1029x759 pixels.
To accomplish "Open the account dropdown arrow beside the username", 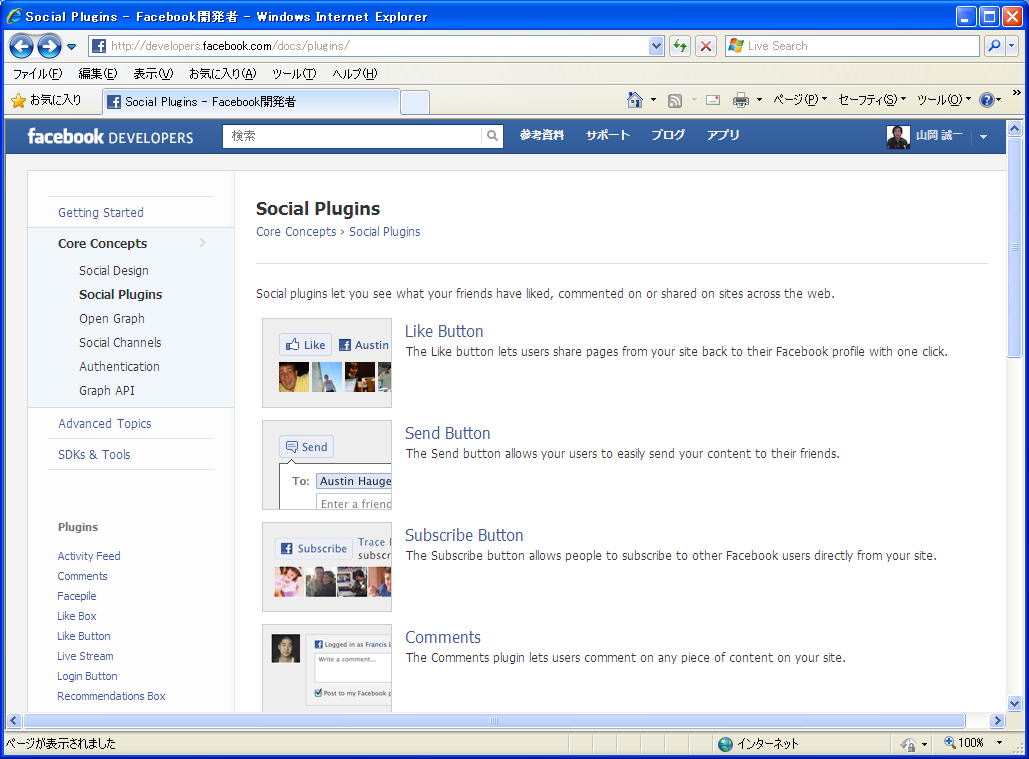I will tap(983, 137).
